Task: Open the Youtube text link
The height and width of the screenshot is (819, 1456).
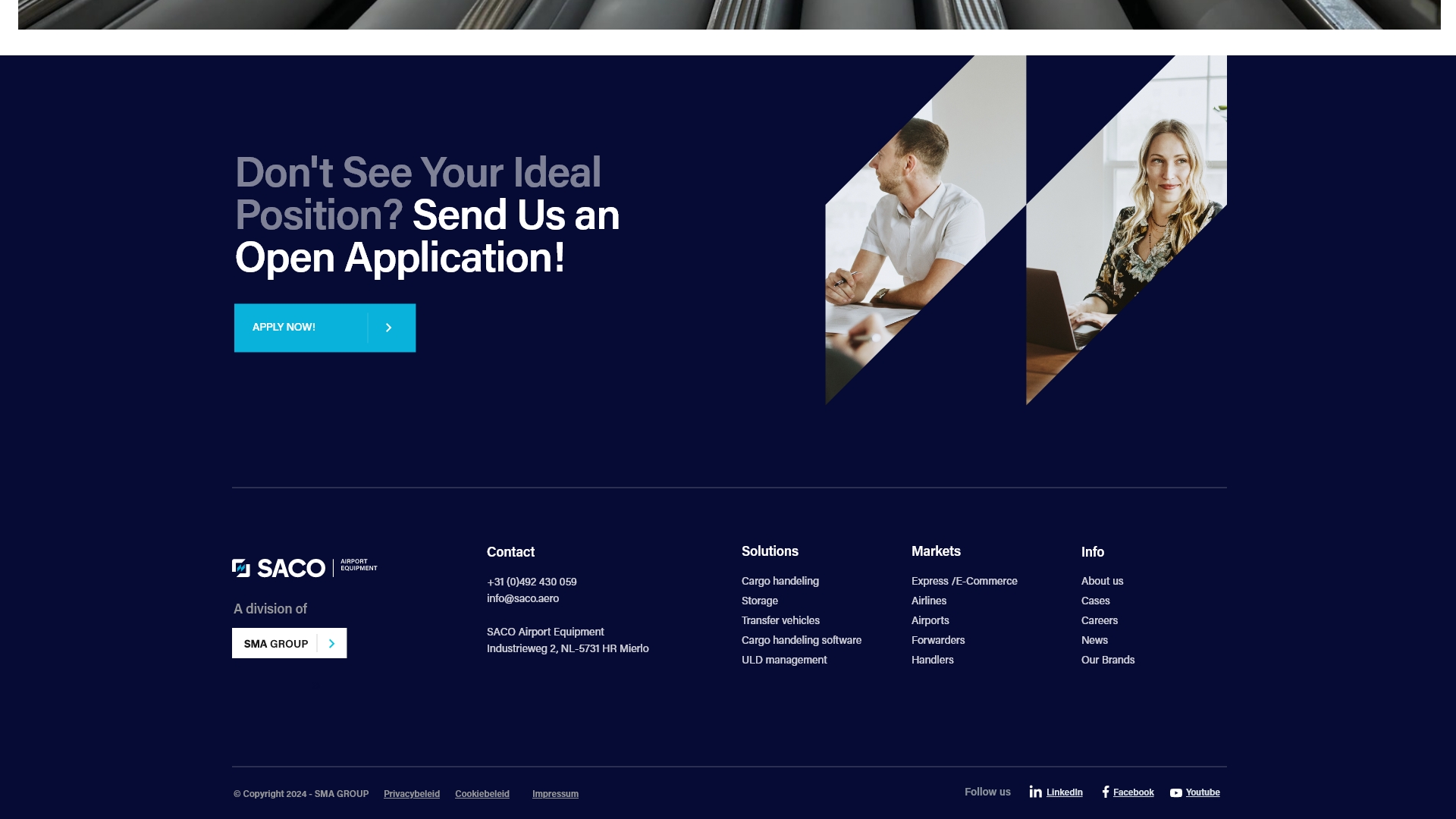Action: 1203,792
